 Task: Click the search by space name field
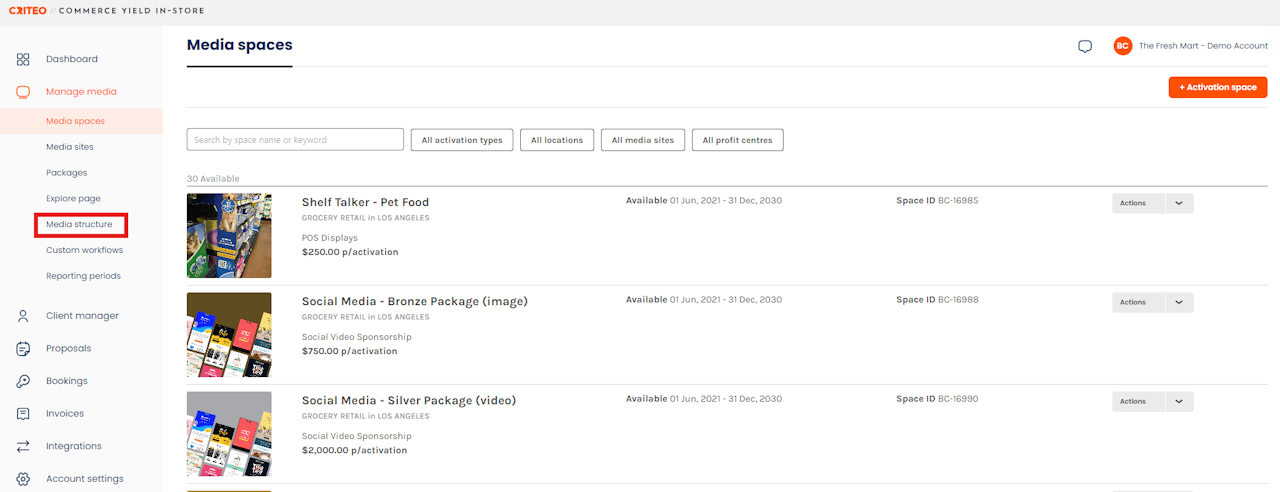pos(295,140)
